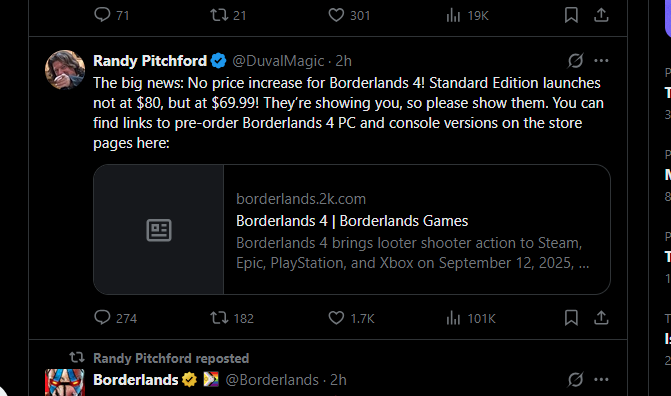Share the Borderlands 4 pricing post
The height and width of the screenshot is (396, 671).
coord(601,318)
